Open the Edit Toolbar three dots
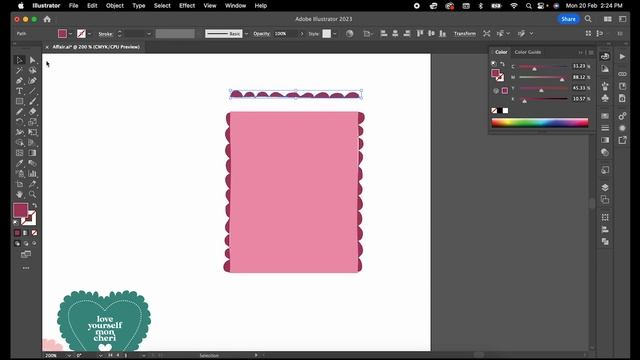 click(x=26, y=268)
